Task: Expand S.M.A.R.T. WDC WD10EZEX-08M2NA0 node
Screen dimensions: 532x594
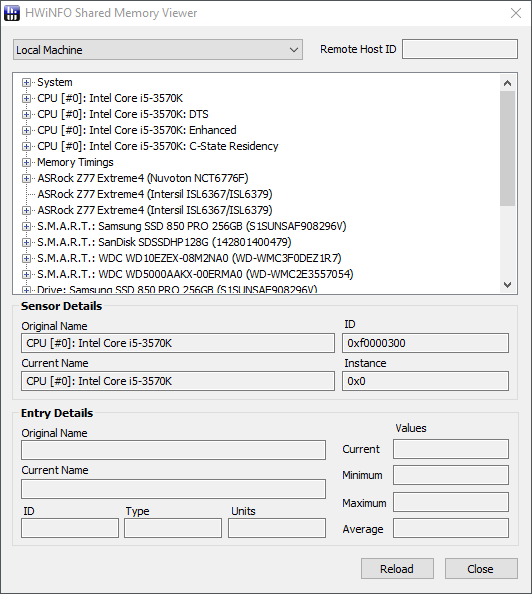Action: tap(26, 258)
